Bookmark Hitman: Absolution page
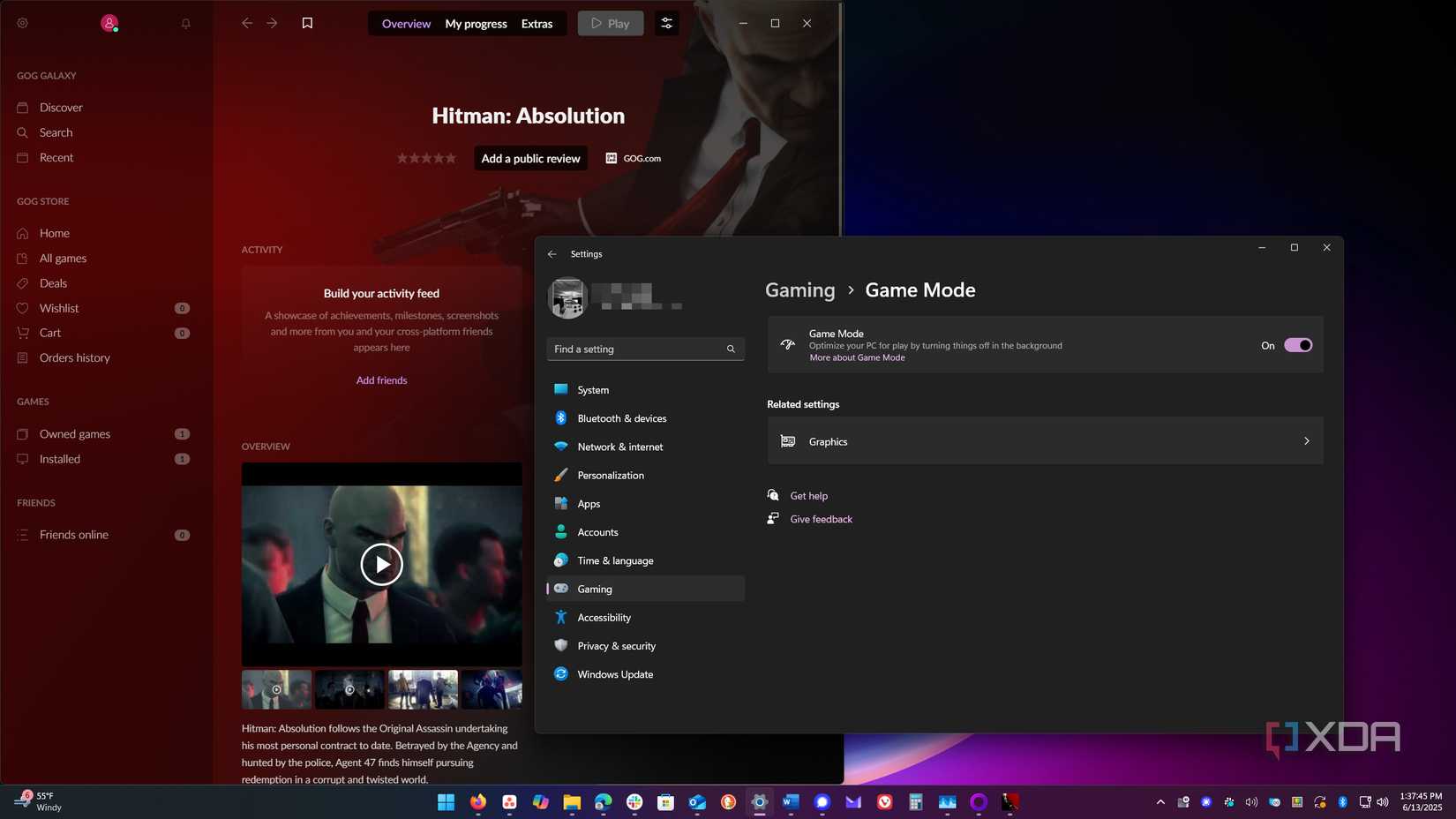The height and width of the screenshot is (819, 1456). coord(307,23)
